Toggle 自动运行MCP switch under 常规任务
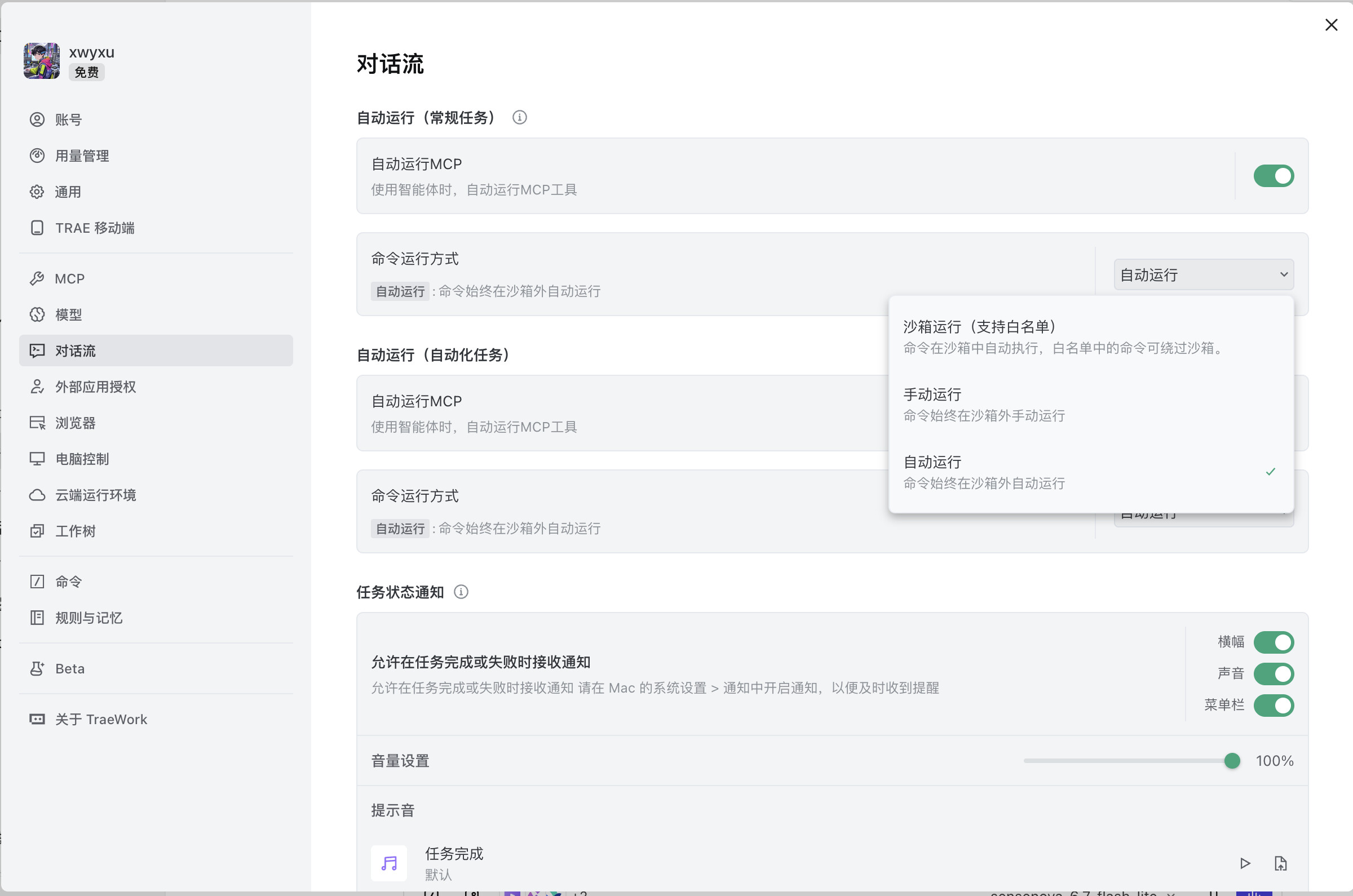The width and height of the screenshot is (1353, 896). click(x=1274, y=175)
